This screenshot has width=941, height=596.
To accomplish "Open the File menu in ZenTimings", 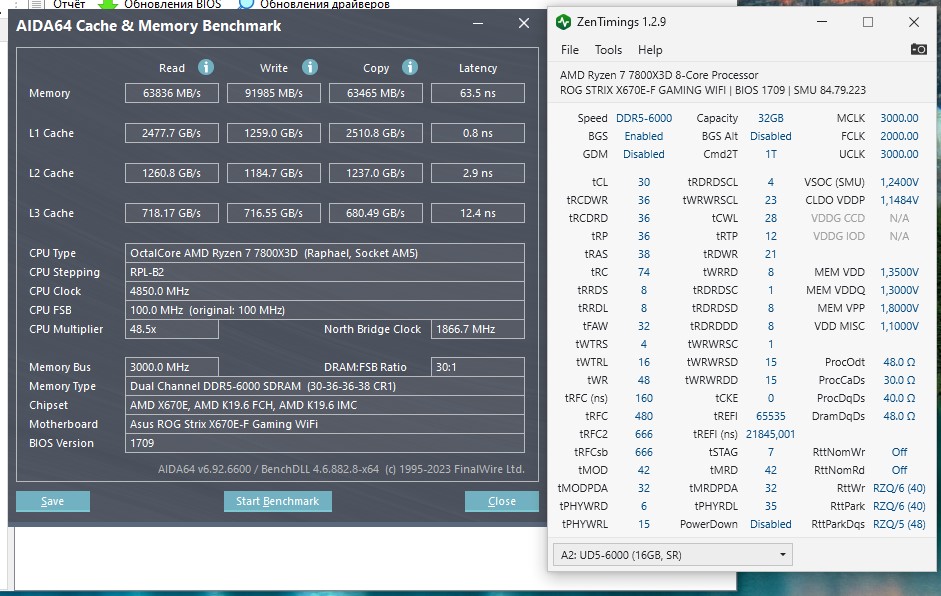I will coord(570,50).
